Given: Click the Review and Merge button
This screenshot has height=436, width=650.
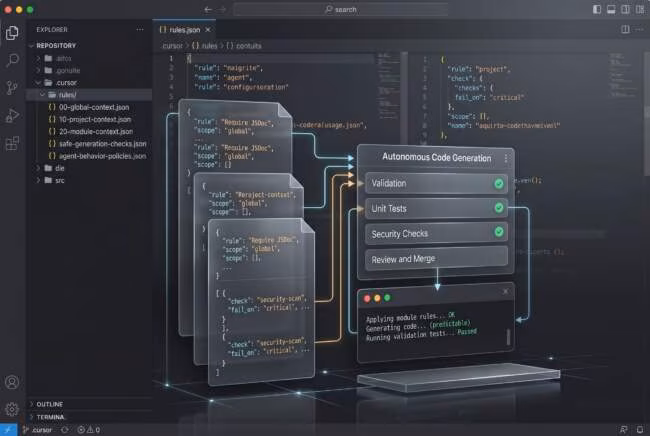Looking at the screenshot, I should (x=436, y=259).
